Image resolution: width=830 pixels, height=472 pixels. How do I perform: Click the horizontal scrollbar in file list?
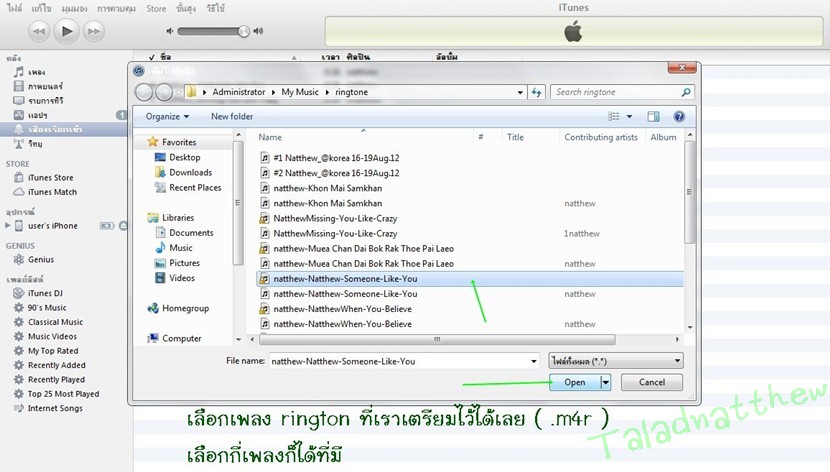pos(437,339)
